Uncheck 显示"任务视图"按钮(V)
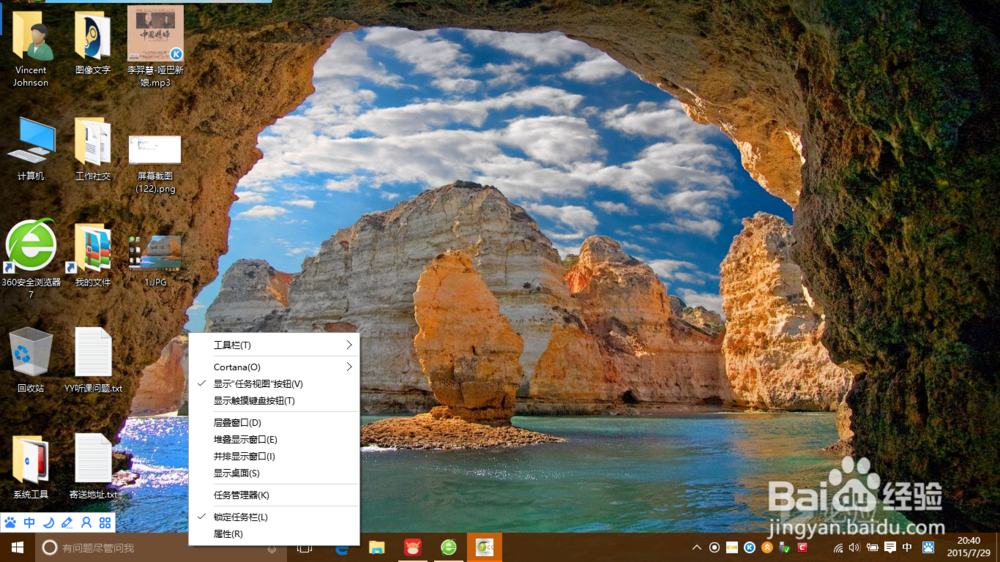Viewport: 1000px width, 562px height. coord(274,384)
